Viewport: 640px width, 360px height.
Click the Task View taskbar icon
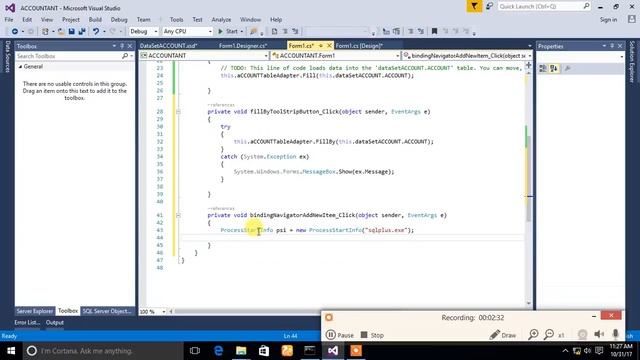[195, 351]
